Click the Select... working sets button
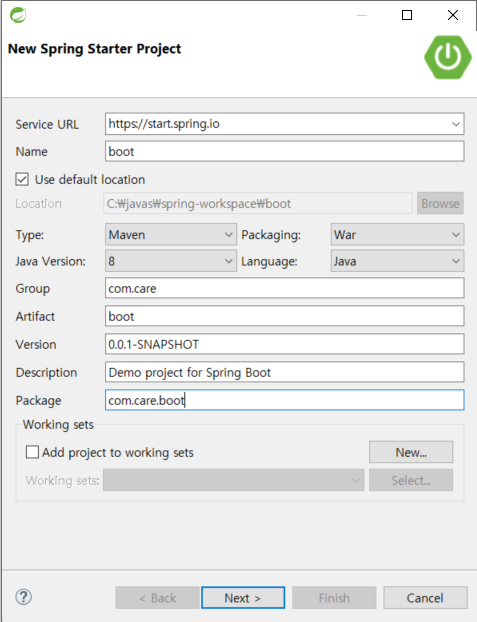Image resolution: width=477 pixels, height=622 pixels. pyautogui.click(x=411, y=480)
